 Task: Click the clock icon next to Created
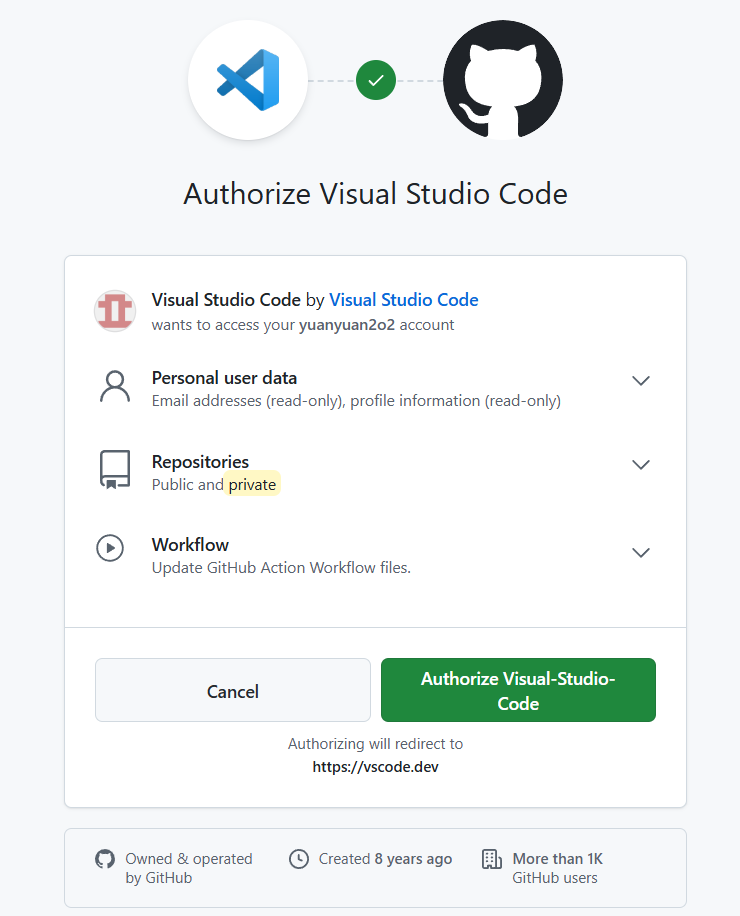[298, 858]
